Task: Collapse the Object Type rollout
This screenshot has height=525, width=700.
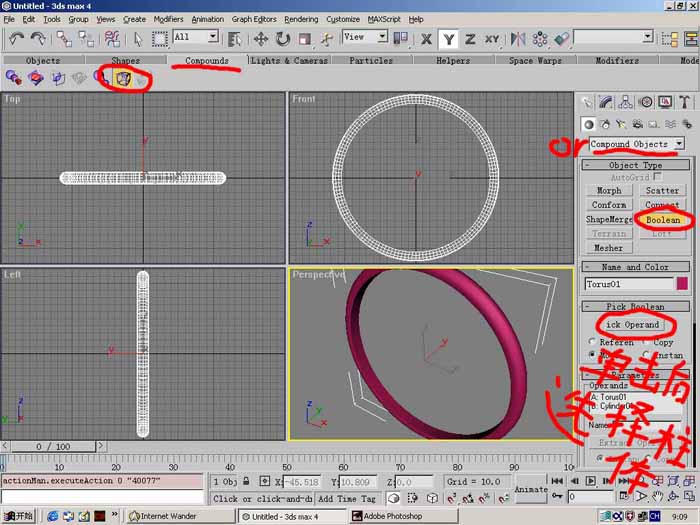Action: click(636, 165)
